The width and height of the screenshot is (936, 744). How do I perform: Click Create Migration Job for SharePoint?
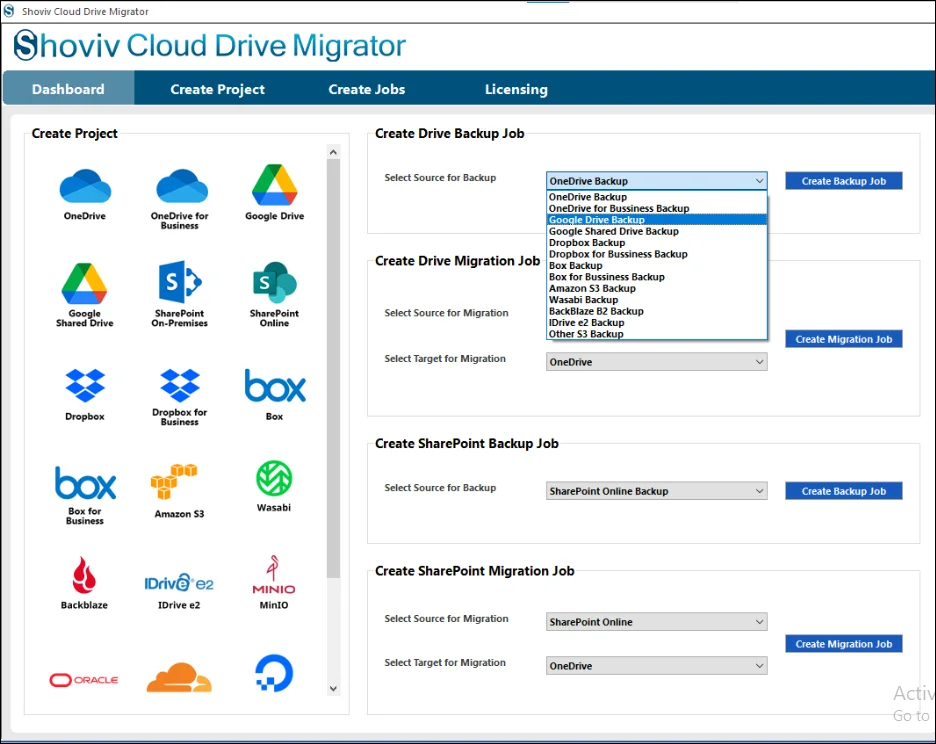[843, 644]
